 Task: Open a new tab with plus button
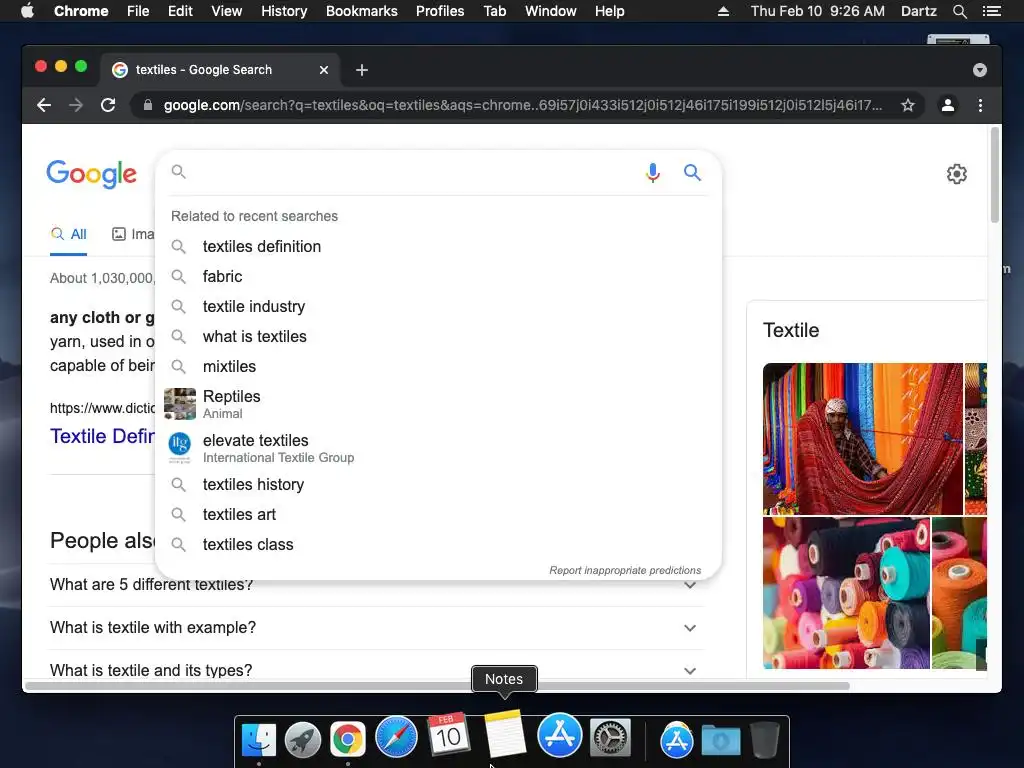click(362, 70)
